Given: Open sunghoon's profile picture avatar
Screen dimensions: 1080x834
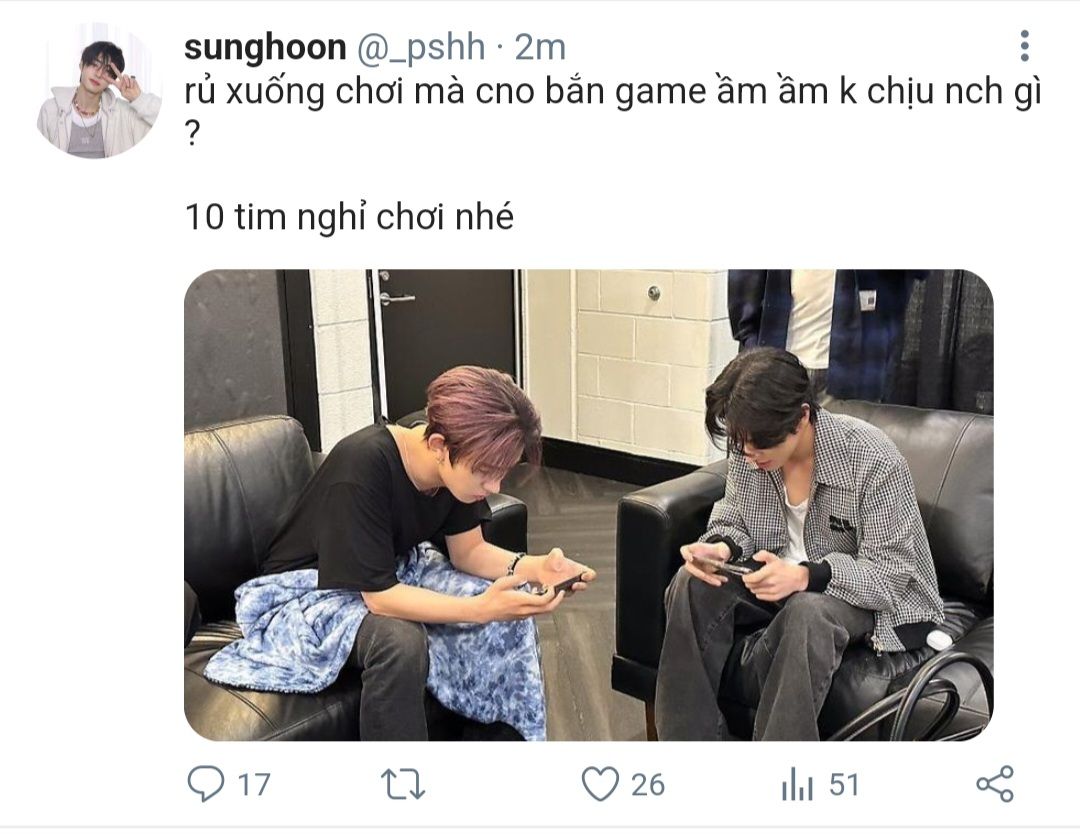Looking at the screenshot, I should pyautogui.click(x=98, y=90).
